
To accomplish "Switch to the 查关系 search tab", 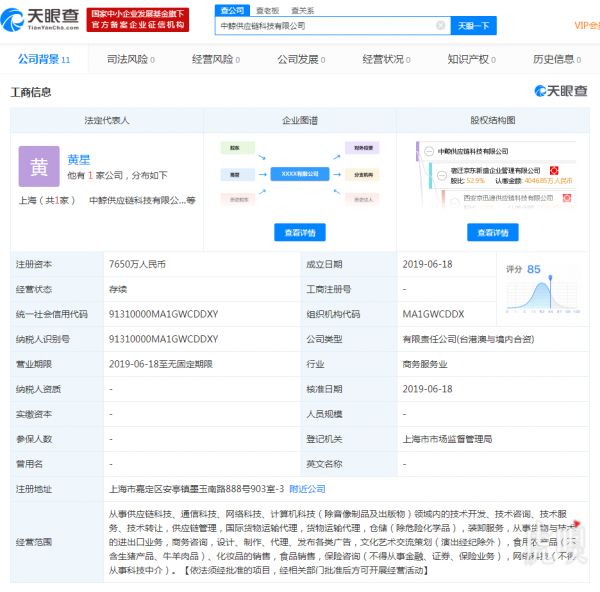I will pyautogui.click(x=301, y=9).
